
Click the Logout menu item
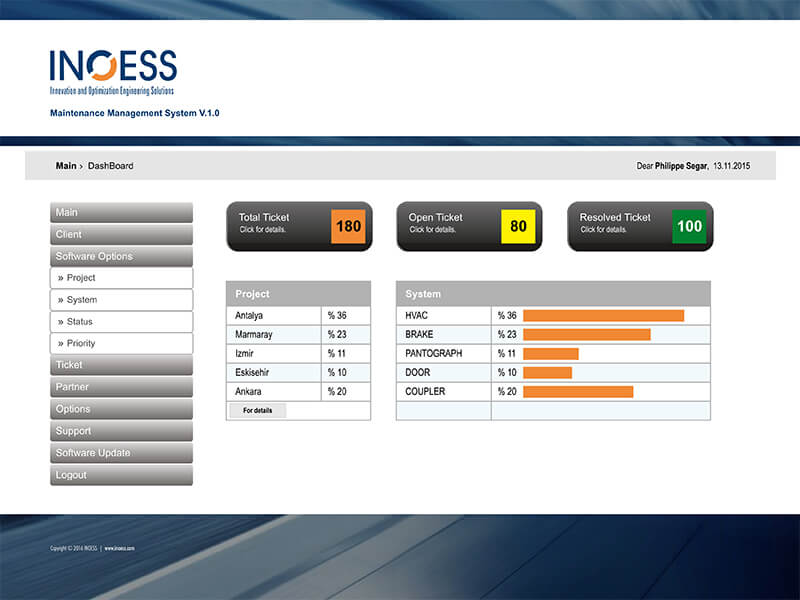pyautogui.click(x=121, y=475)
